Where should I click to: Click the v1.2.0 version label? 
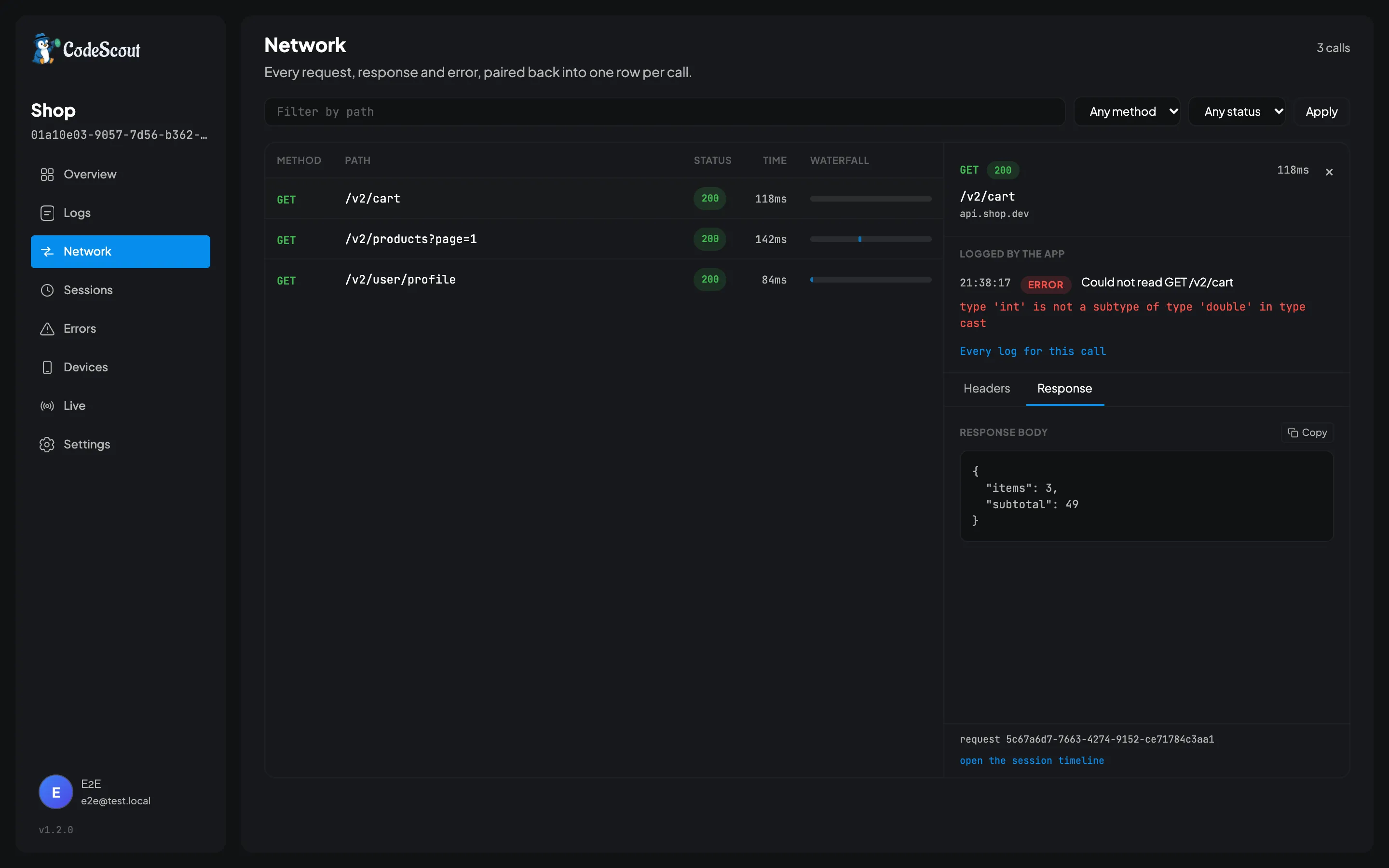(55, 829)
